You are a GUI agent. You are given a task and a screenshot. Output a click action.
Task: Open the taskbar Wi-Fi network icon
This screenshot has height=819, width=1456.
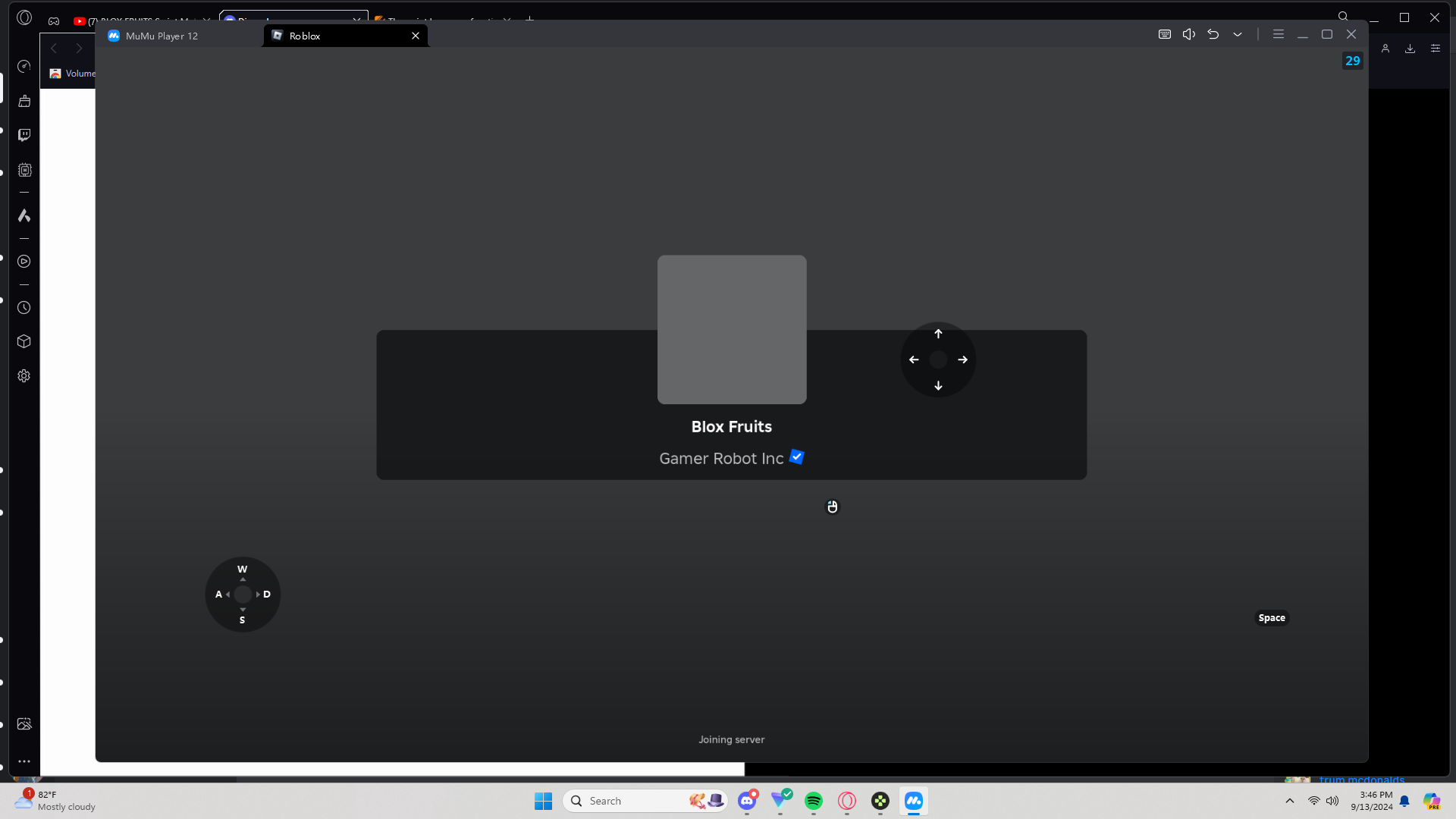(x=1314, y=801)
